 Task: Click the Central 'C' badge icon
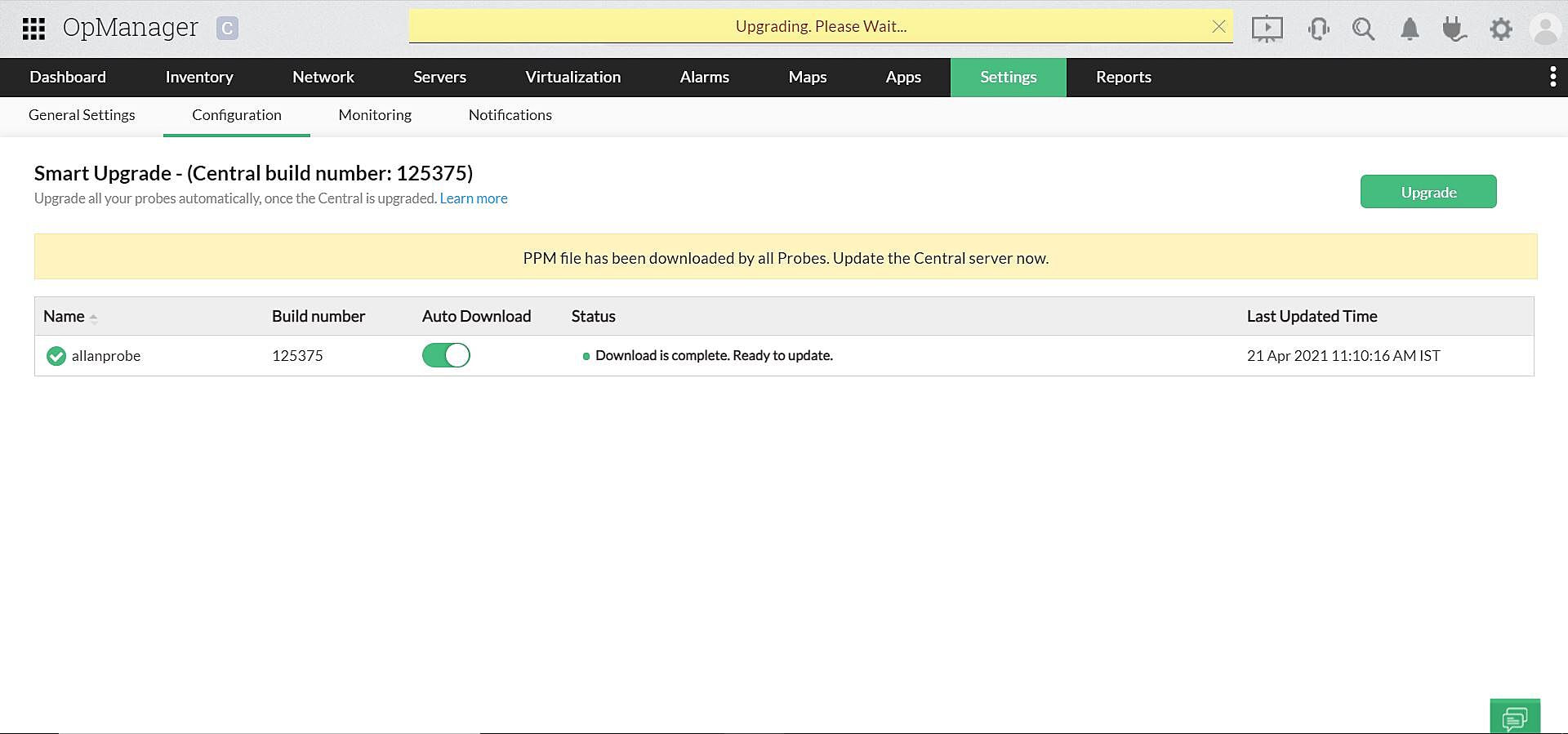(x=227, y=29)
